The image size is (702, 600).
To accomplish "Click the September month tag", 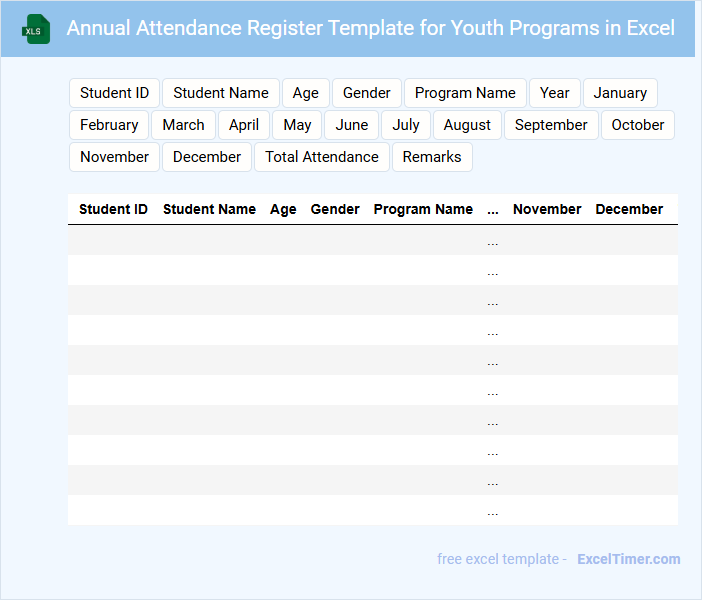I will coord(551,125).
